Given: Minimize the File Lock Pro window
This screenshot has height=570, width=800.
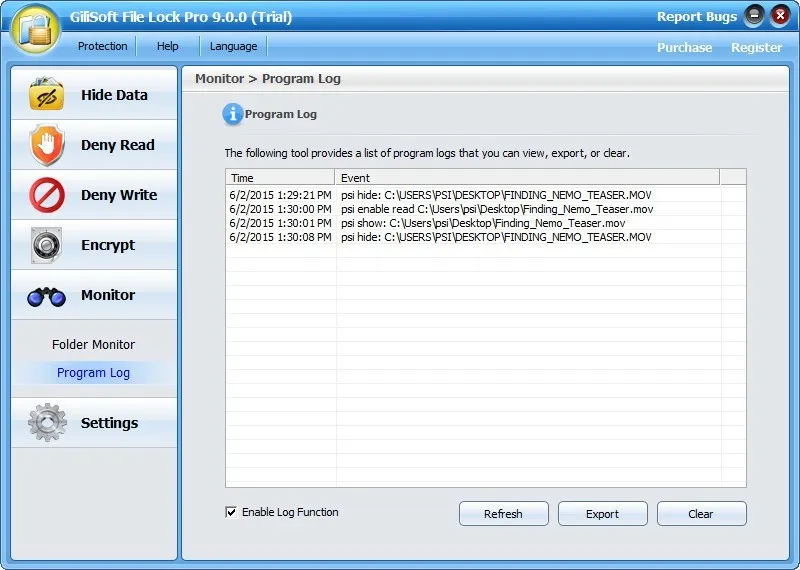Looking at the screenshot, I should pyautogui.click(x=754, y=16).
